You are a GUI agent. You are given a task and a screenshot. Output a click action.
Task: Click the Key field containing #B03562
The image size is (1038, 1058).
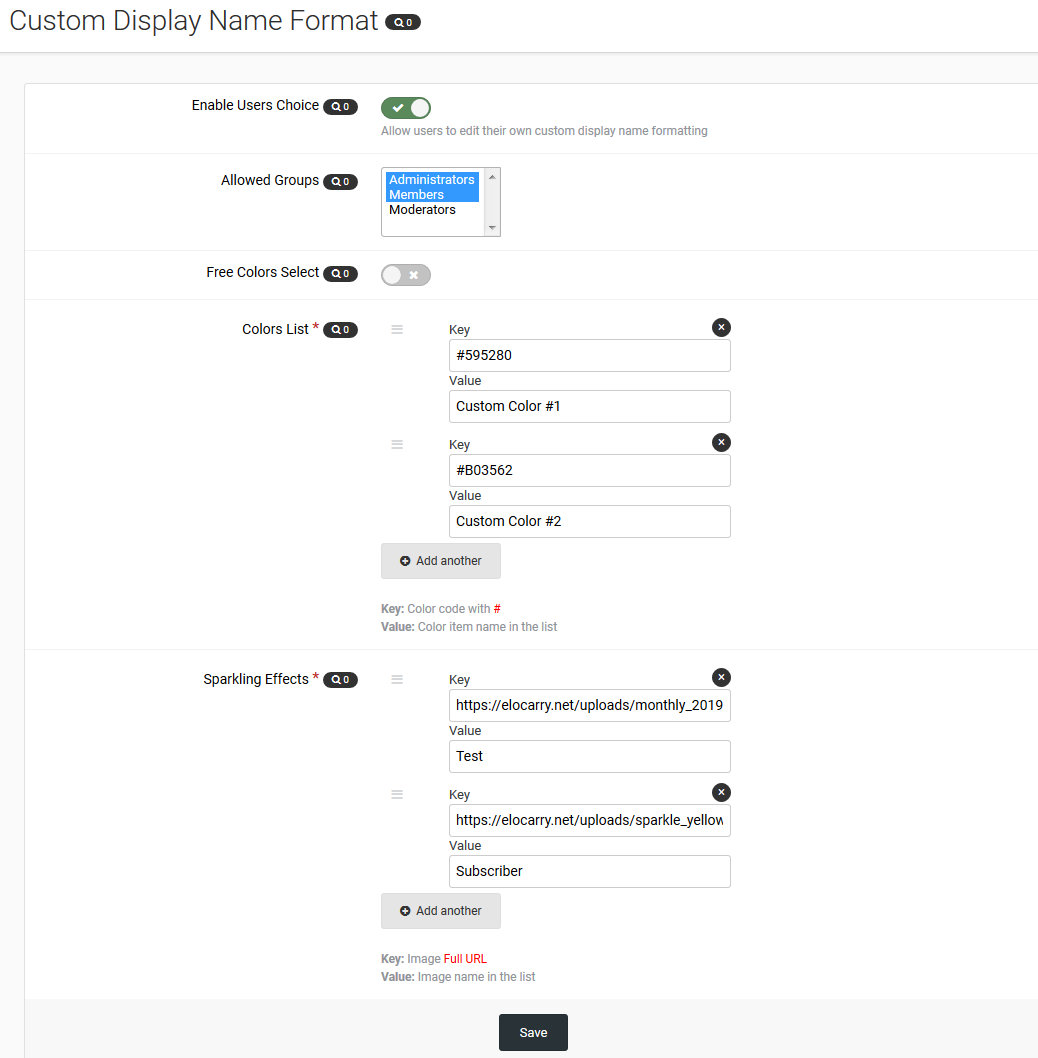(589, 470)
